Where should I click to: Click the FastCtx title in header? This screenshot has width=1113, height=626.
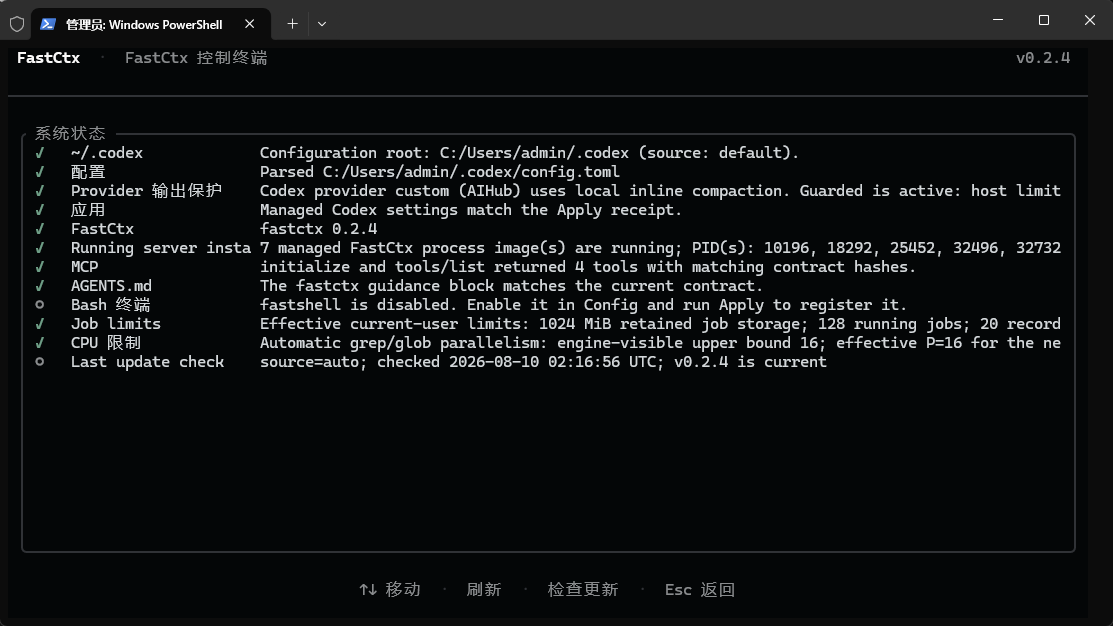(x=48, y=57)
